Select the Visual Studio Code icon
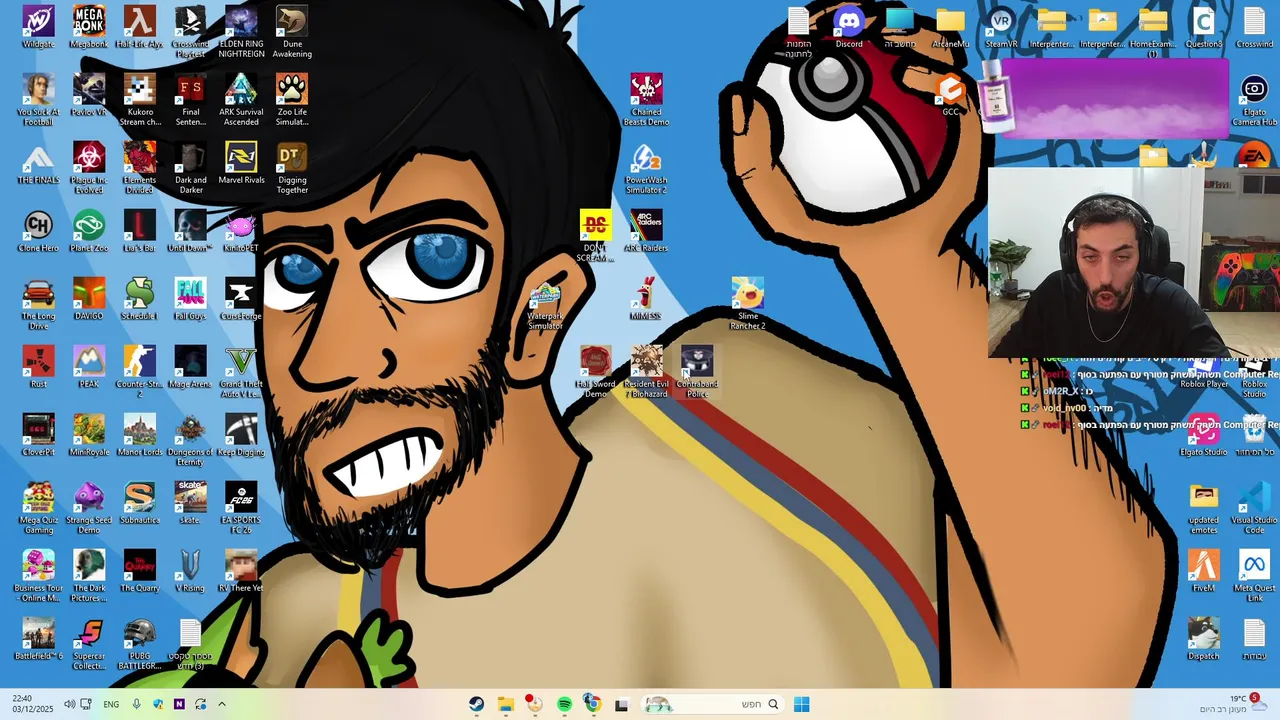 point(1254,508)
